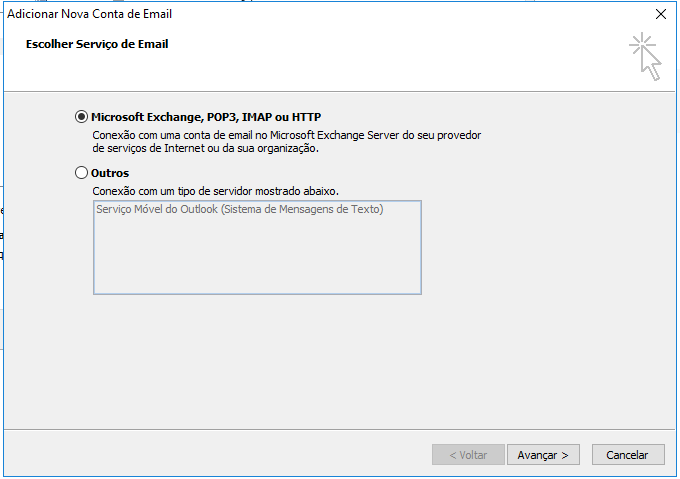This screenshot has width=680, height=479.
Task: Click the cursor wizard icon in header
Action: [645, 57]
